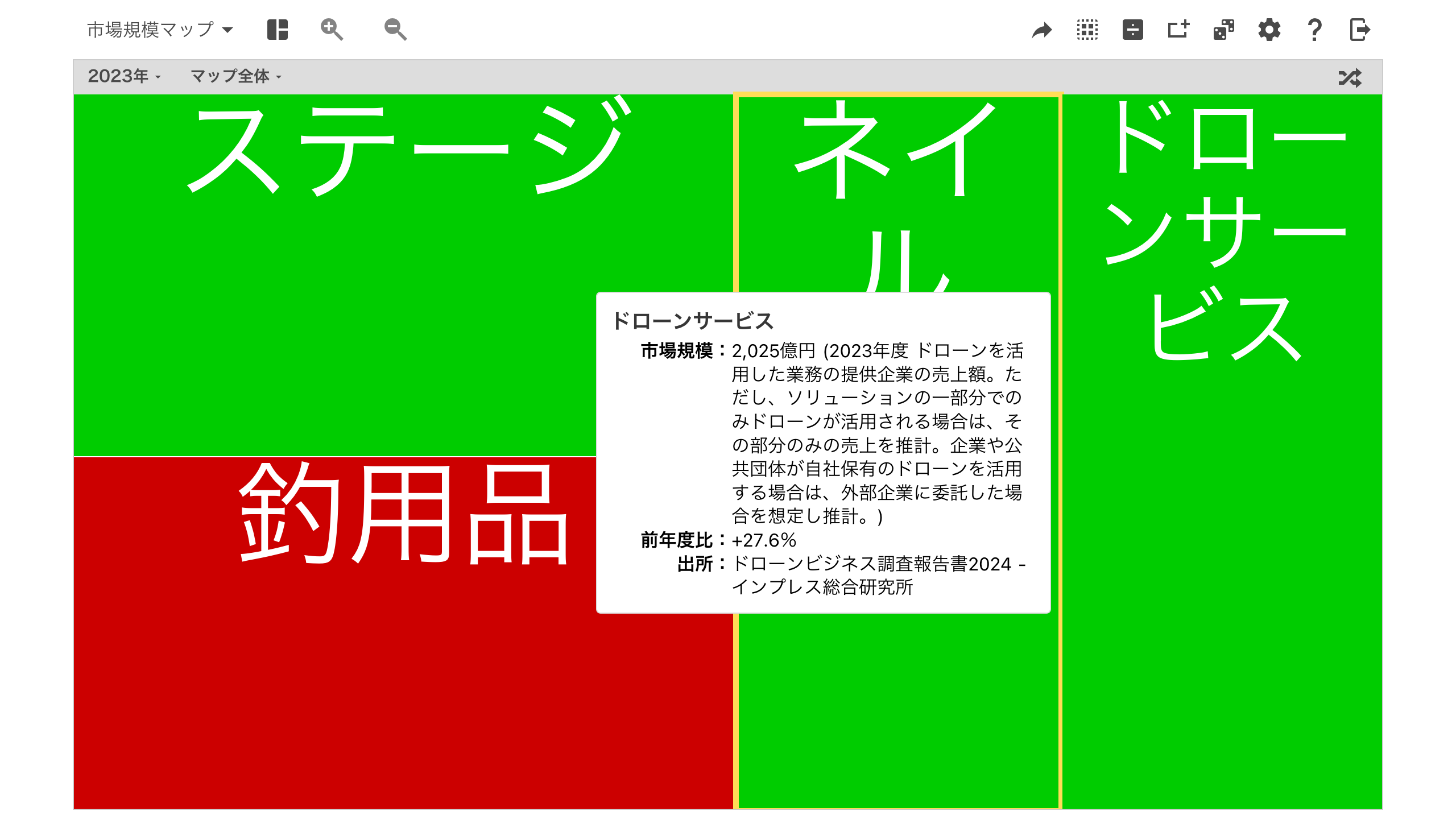Click the share arrow icon

point(1042,30)
